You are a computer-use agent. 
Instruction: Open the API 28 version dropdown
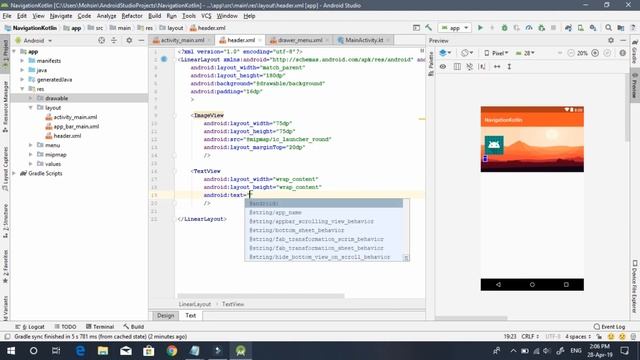pos(526,53)
